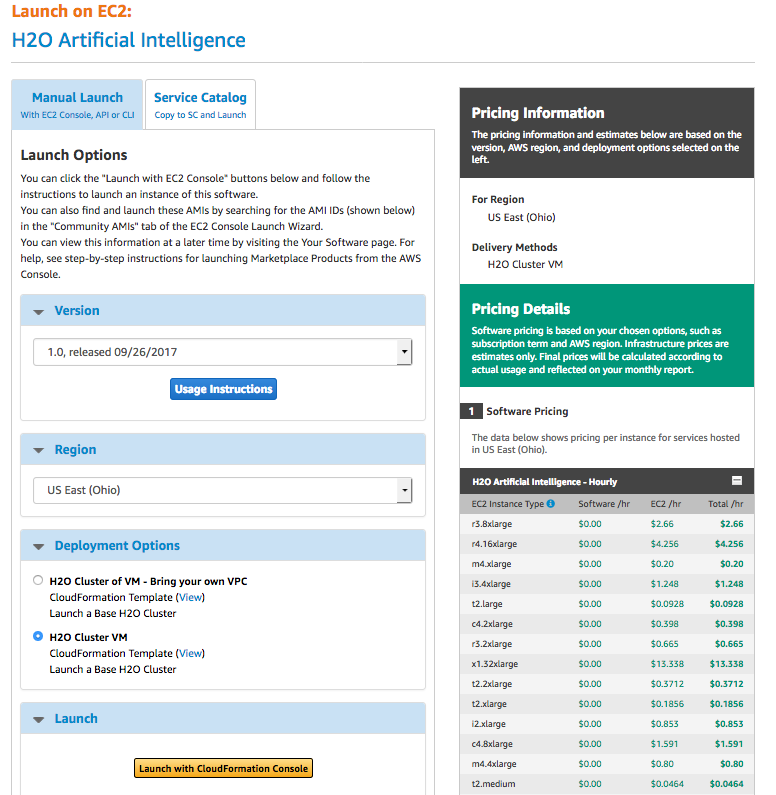
Task: Click the r3.2xlarge instance type
Action: (492, 644)
